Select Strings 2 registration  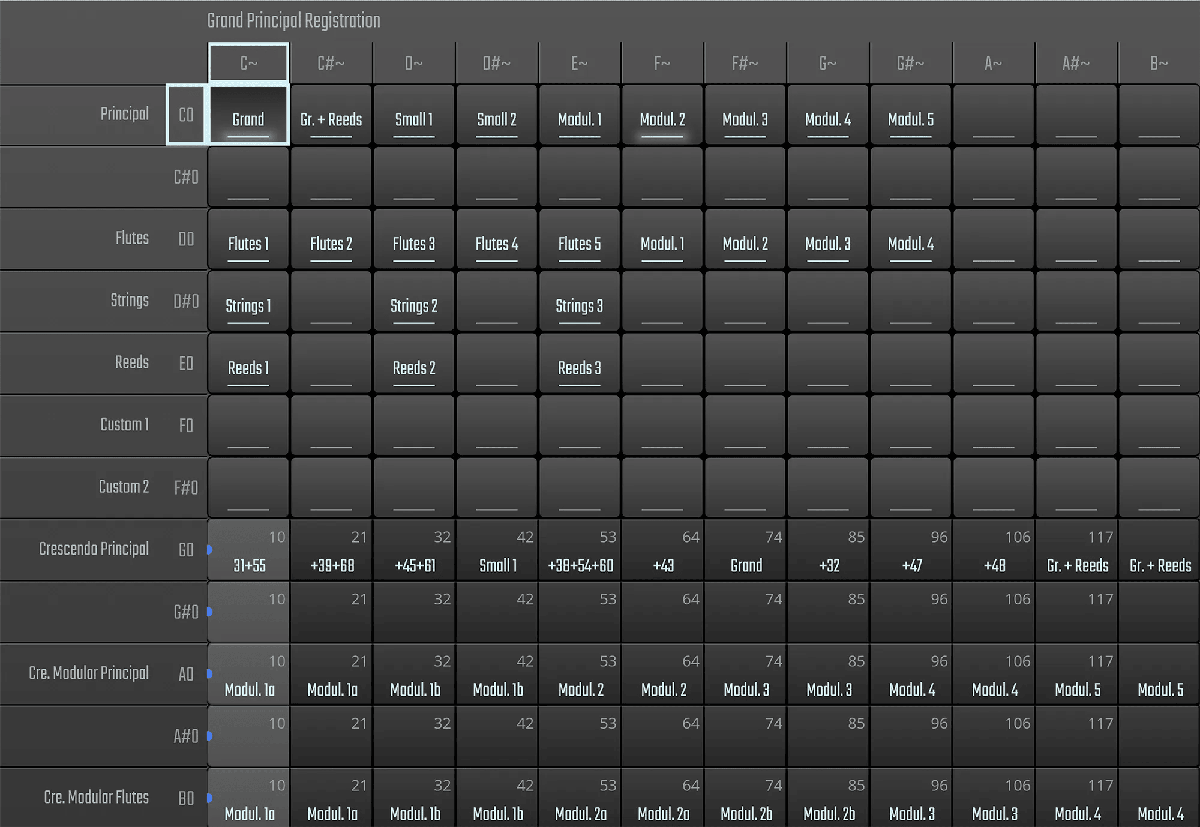click(414, 302)
